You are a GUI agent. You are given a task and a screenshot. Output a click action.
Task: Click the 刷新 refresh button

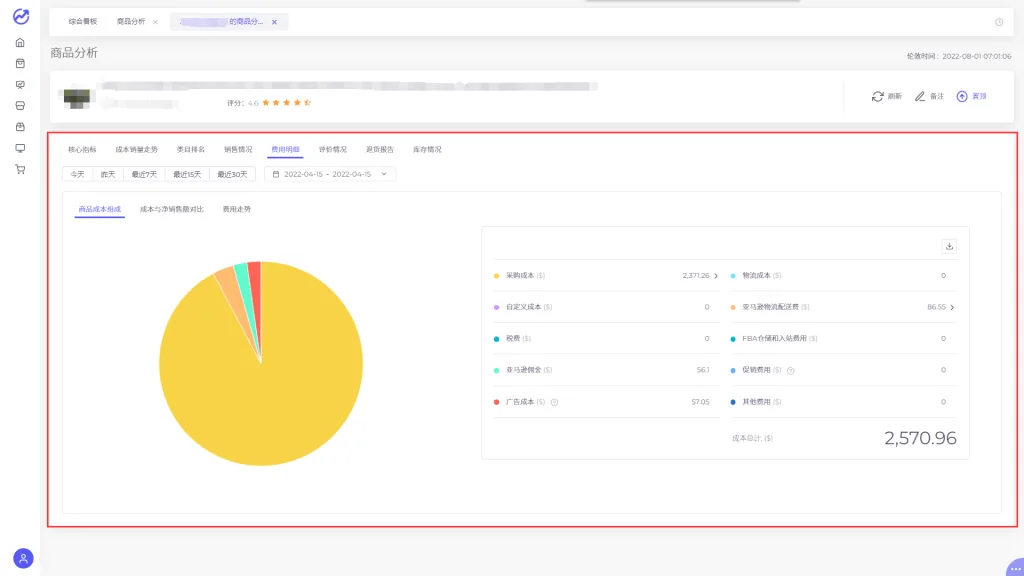click(x=886, y=96)
